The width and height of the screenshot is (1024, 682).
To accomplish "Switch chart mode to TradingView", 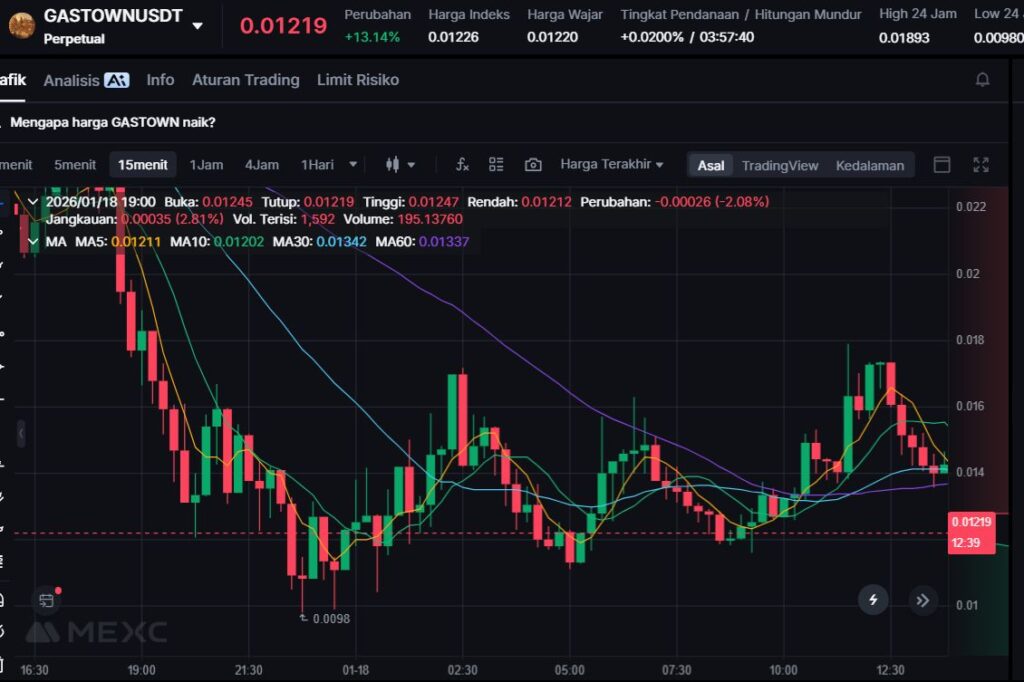I will point(779,166).
